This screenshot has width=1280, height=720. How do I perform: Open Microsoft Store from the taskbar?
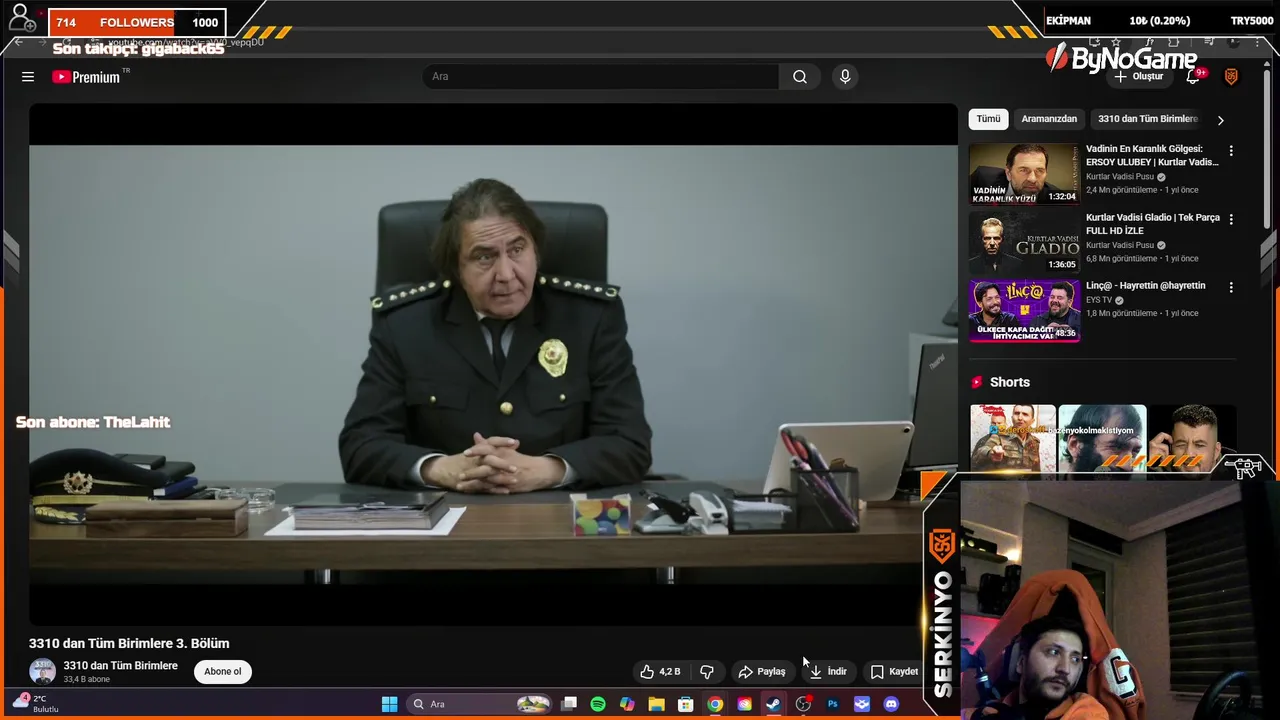tap(686, 704)
